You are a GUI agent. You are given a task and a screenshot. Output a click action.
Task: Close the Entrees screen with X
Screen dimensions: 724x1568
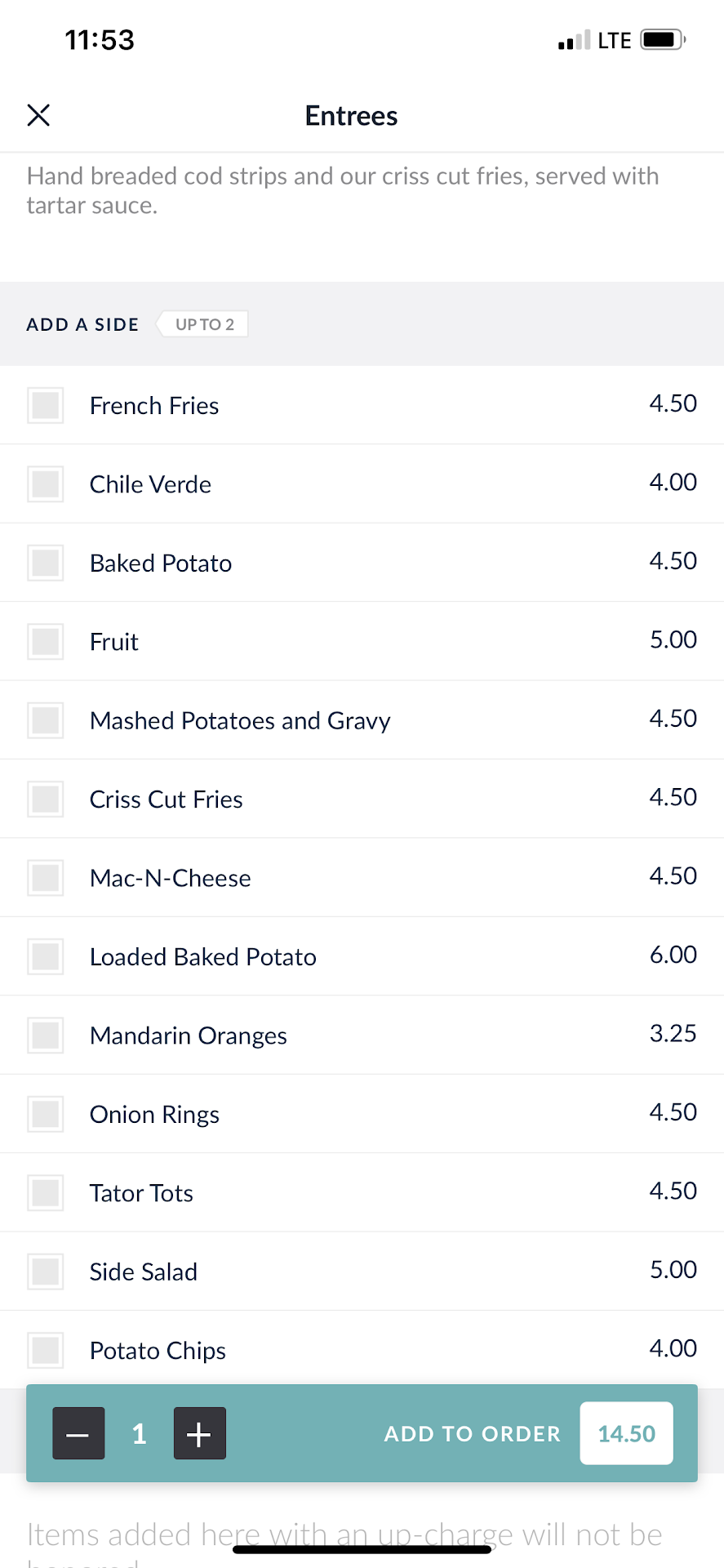pyautogui.click(x=38, y=115)
